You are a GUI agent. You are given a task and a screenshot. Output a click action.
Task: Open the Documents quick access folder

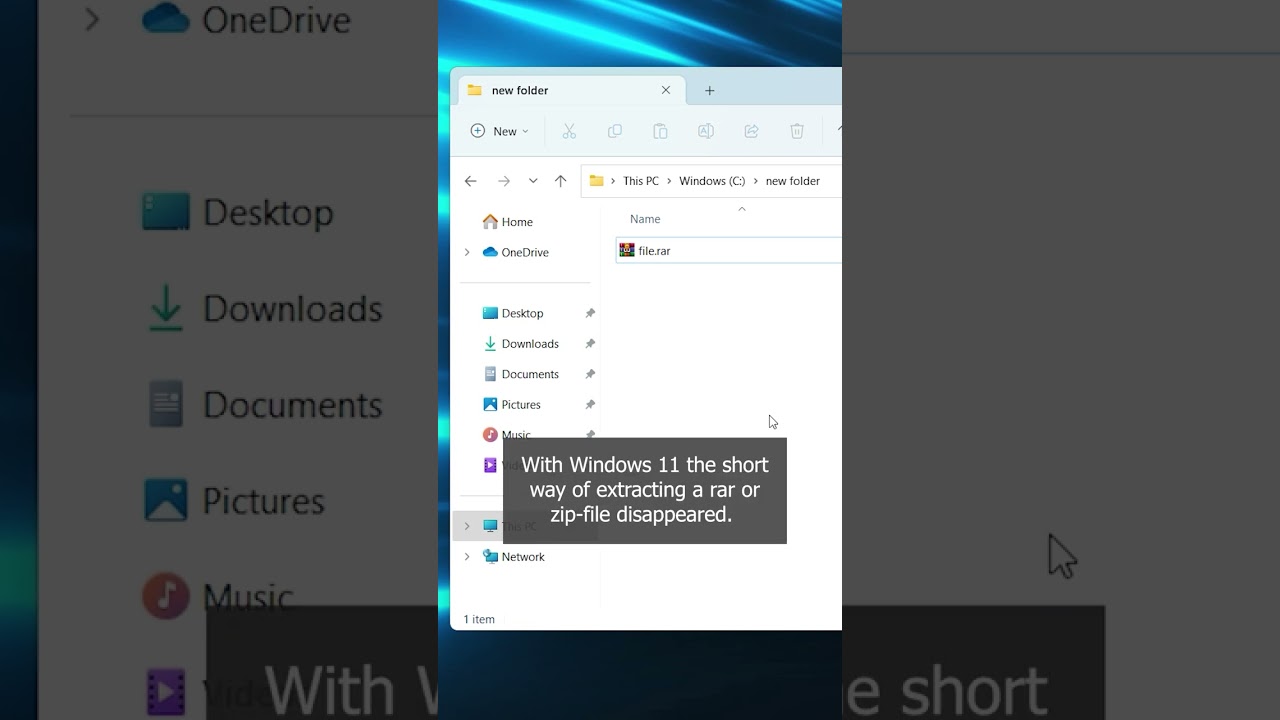point(530,374)
